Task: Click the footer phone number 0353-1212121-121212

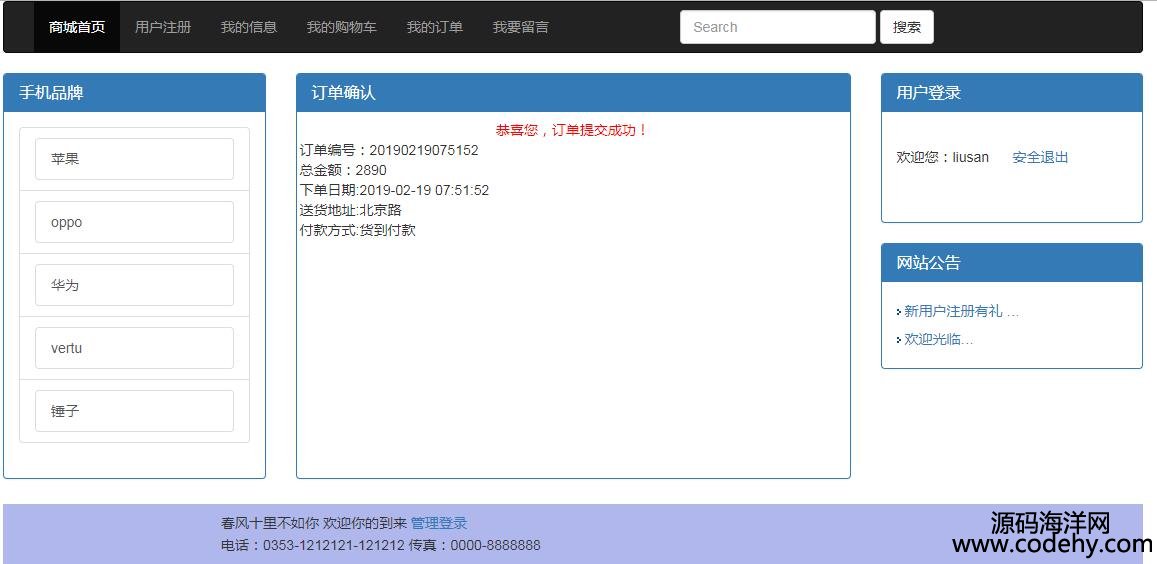Action: [334, 546]
